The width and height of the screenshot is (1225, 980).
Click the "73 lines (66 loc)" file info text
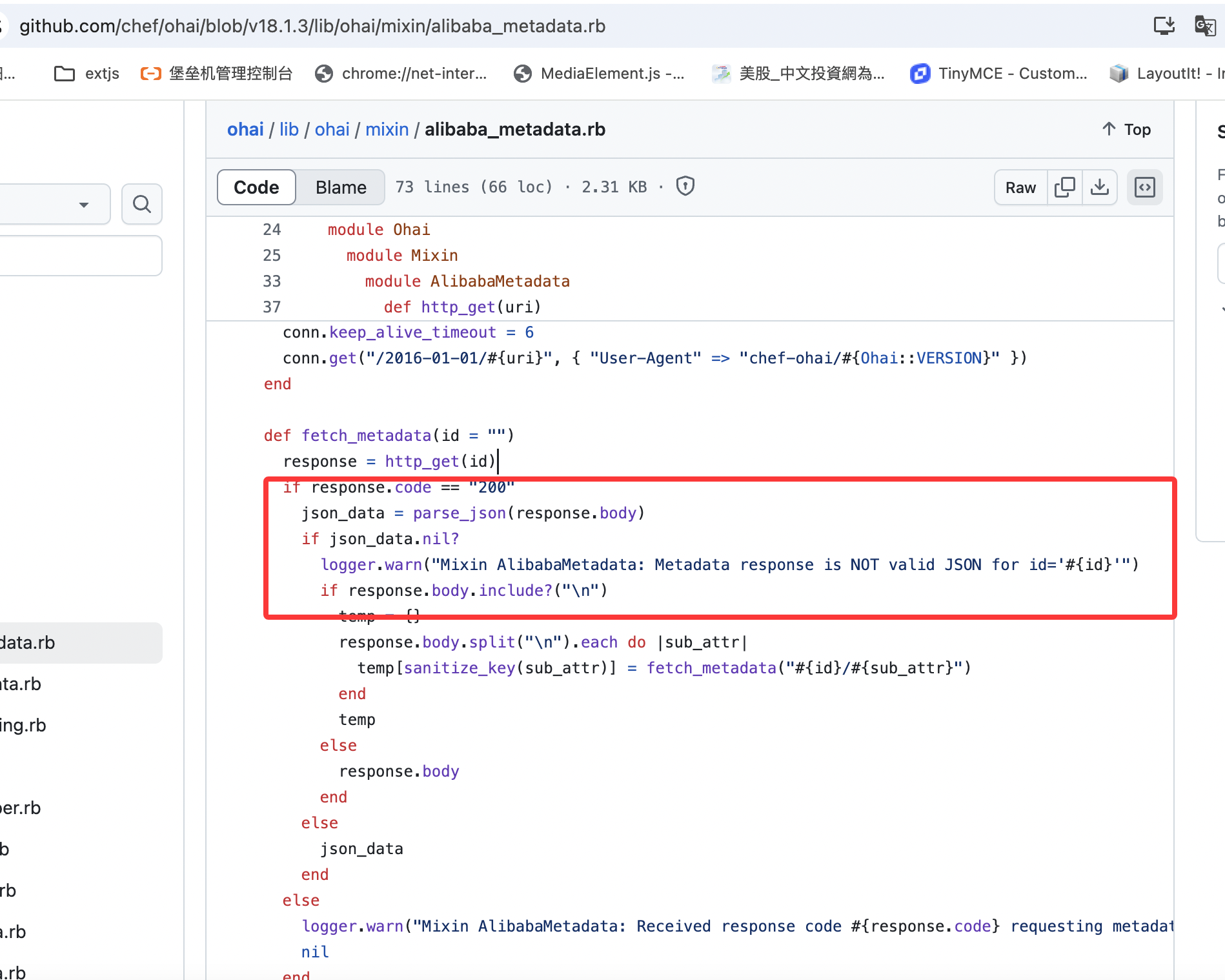click(x=474, y=187)
